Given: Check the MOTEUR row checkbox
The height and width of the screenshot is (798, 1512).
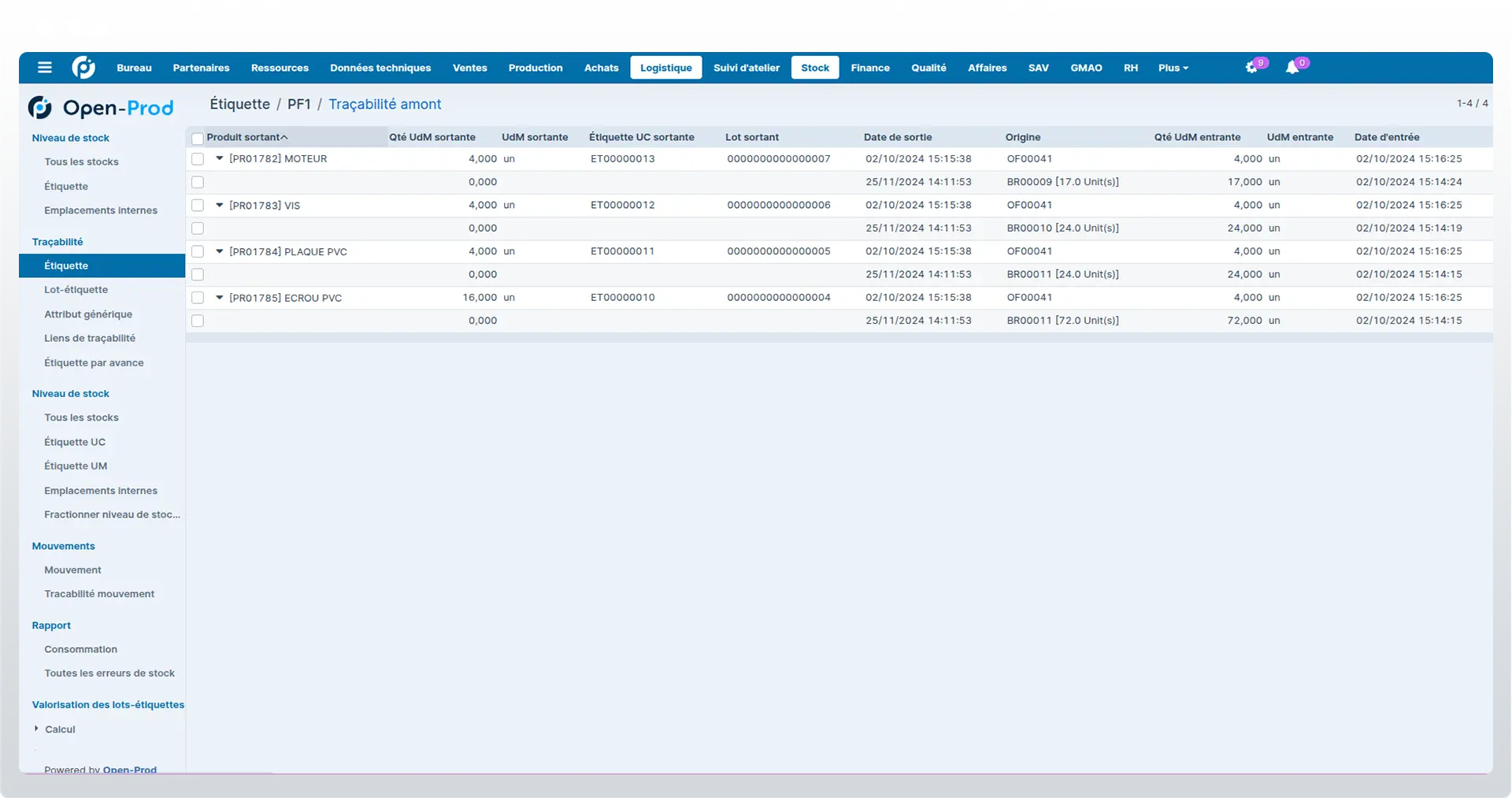Looking at the screenshot, I should click(x=198, y=159).
